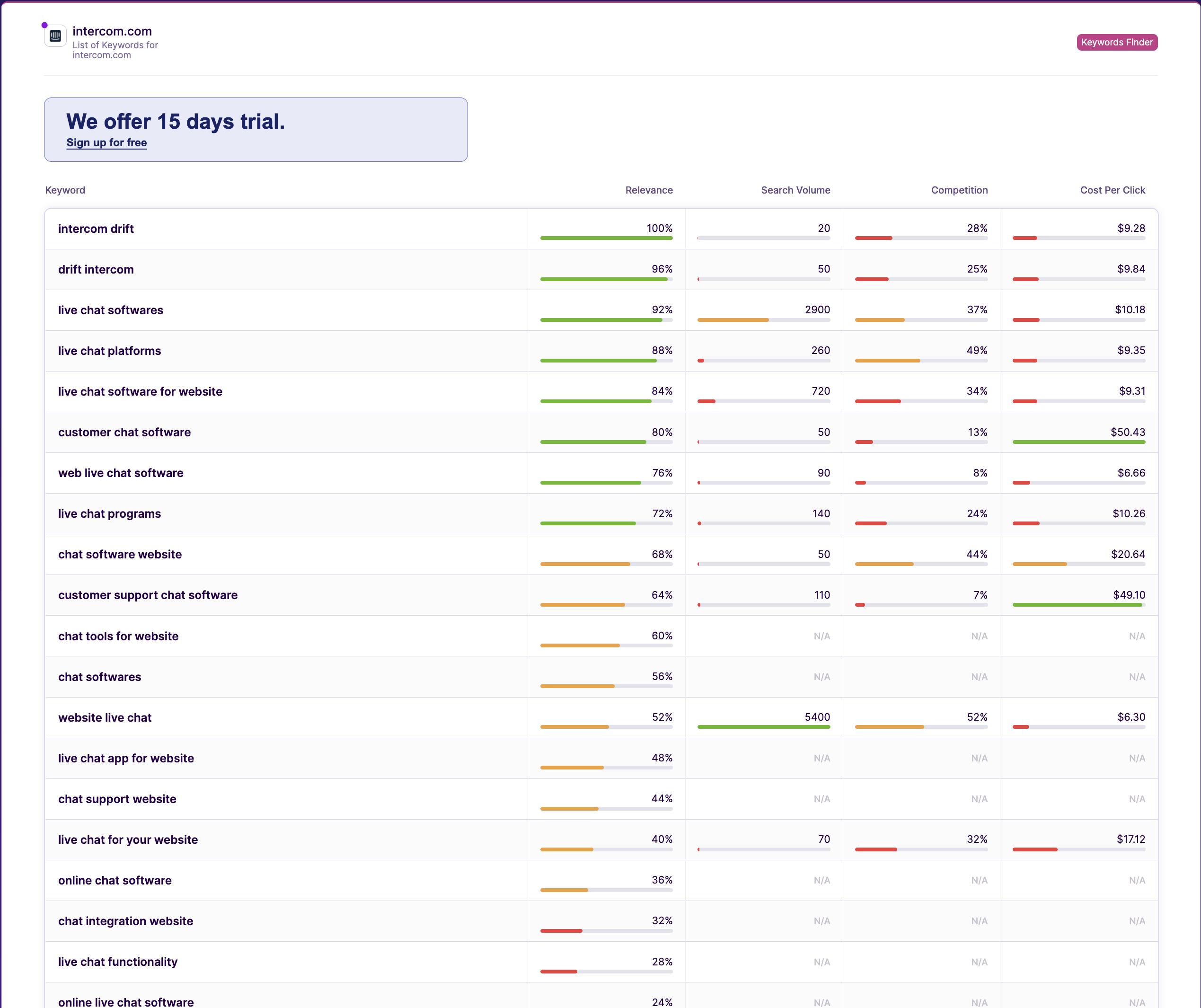1201x1008 pixels.
Task: Open the Keywords Finder badge
Action: [1116, 42]
